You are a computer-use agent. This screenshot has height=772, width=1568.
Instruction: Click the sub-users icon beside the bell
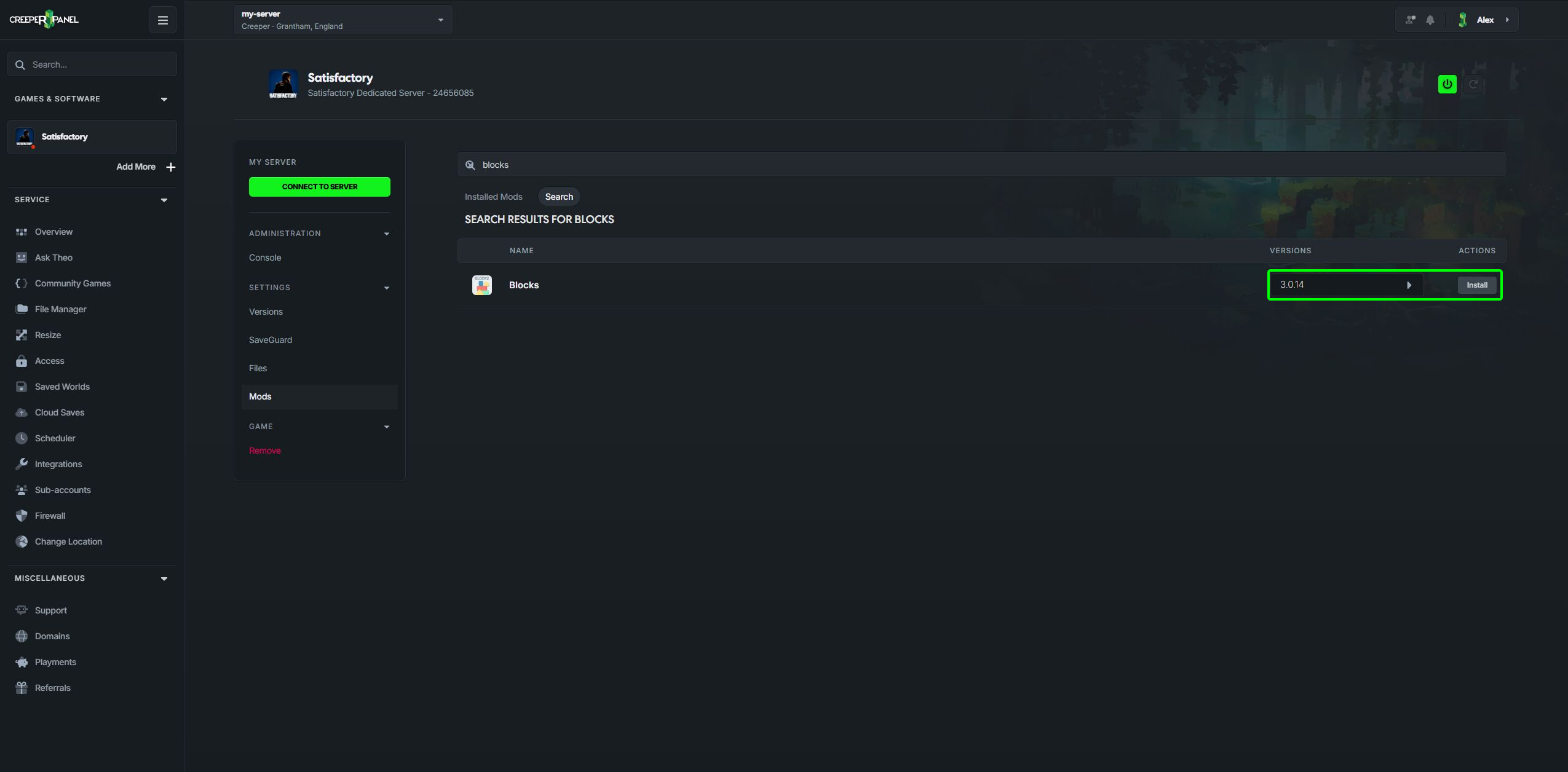pos(1411,20)
